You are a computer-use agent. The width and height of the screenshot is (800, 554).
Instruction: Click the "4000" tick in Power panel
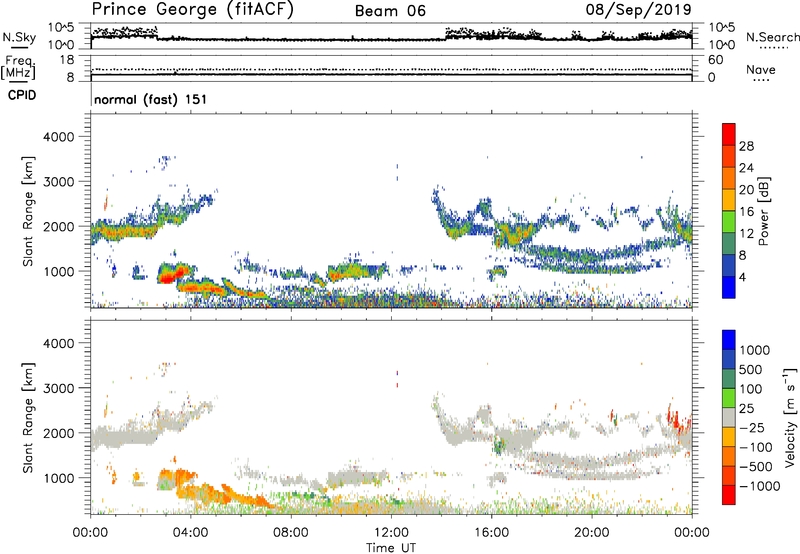(x=59, y=137)
